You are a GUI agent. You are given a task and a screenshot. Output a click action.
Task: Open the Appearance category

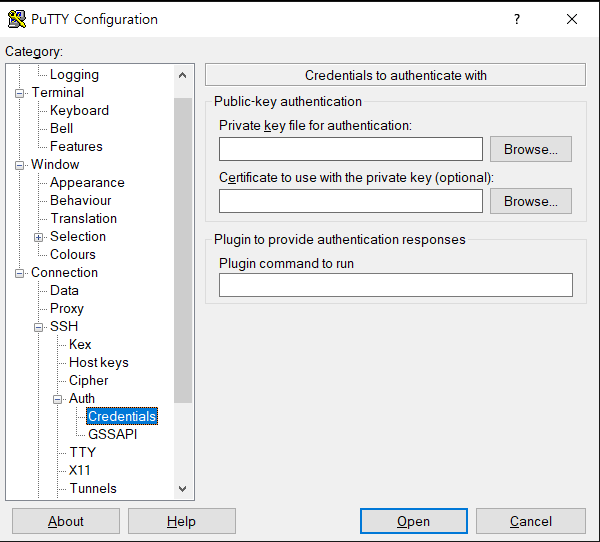[x=87, y=183]
